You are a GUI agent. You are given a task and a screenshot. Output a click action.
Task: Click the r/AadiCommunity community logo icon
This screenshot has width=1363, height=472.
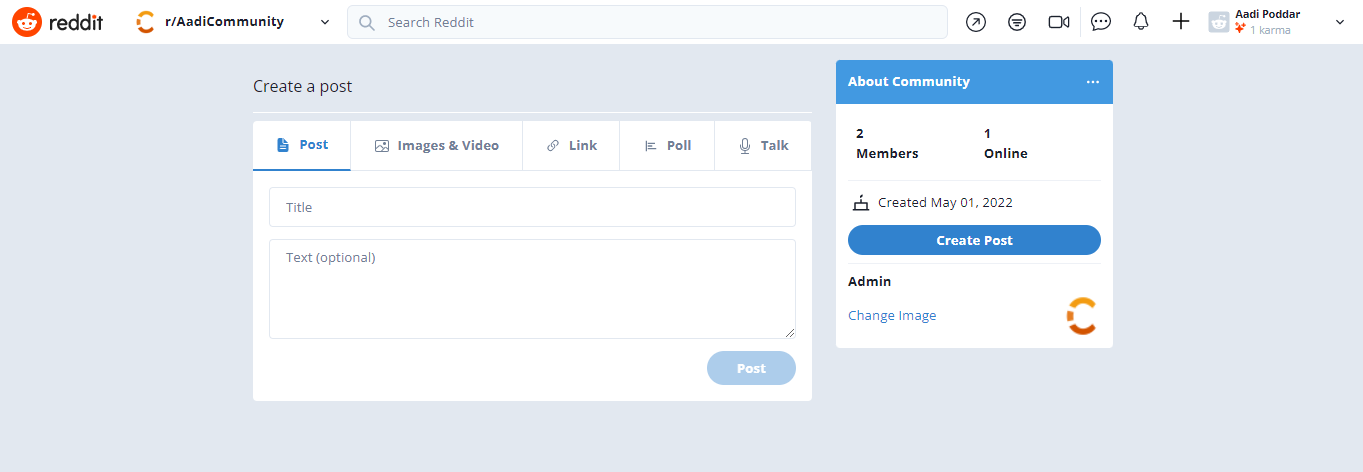(146, 22)
